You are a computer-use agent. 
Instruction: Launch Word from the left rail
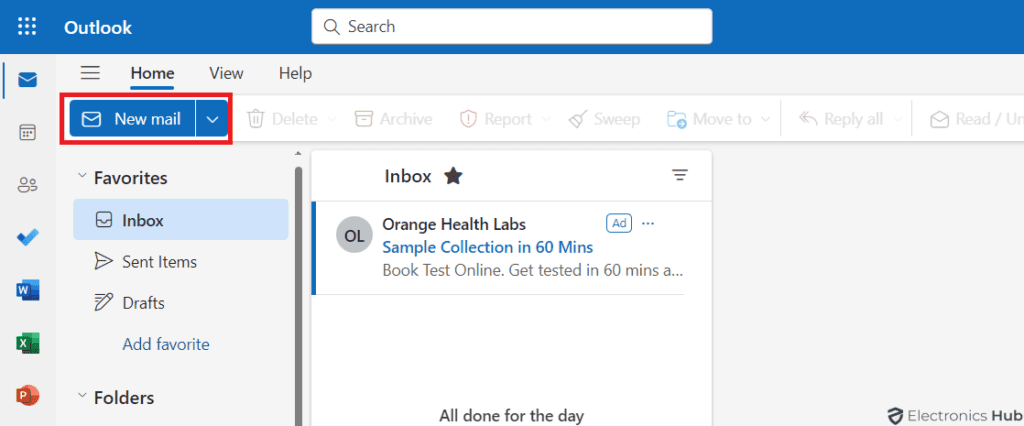tap(28, 290)
